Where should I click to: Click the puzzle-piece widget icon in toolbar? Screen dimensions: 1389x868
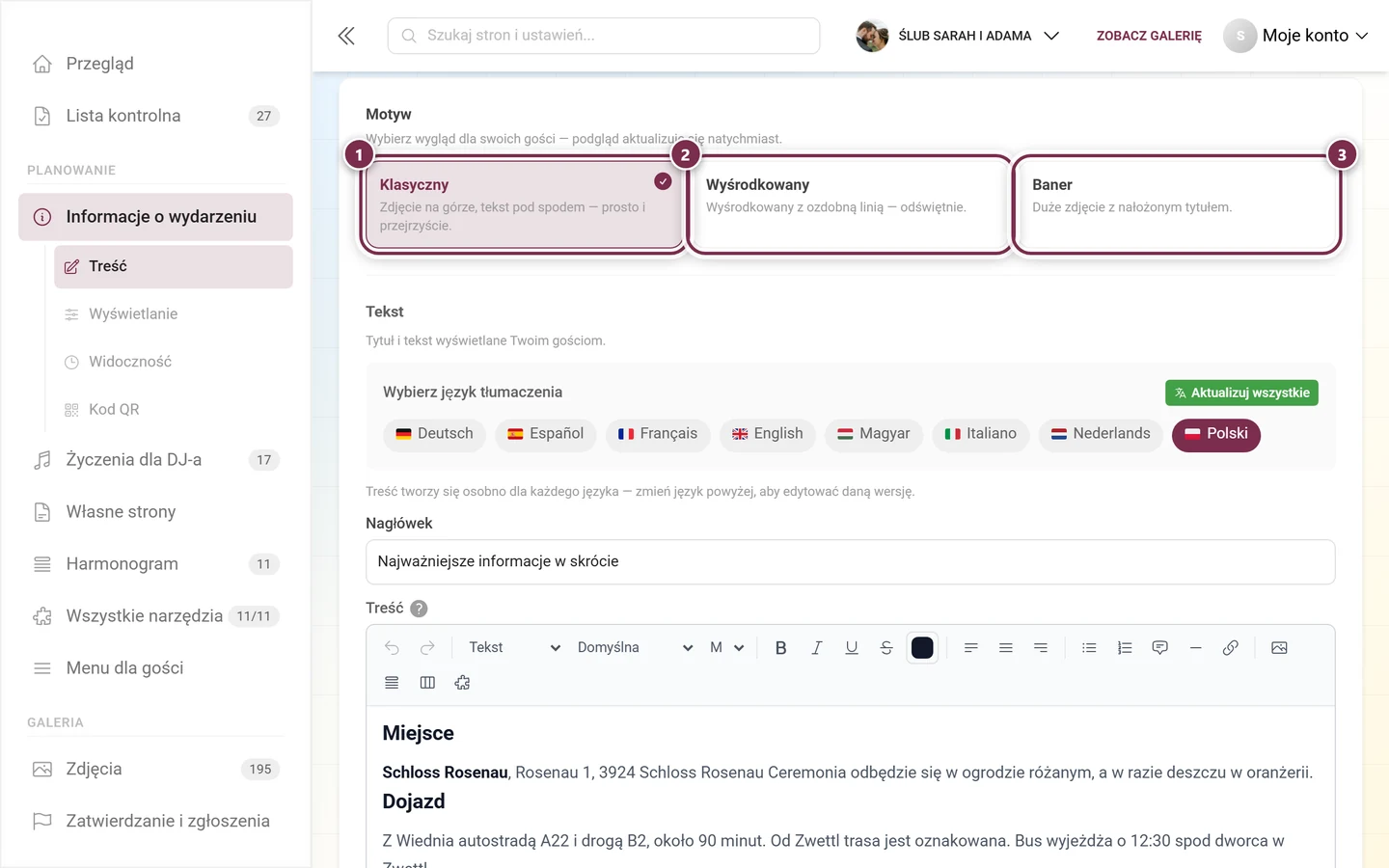point(462,683)
